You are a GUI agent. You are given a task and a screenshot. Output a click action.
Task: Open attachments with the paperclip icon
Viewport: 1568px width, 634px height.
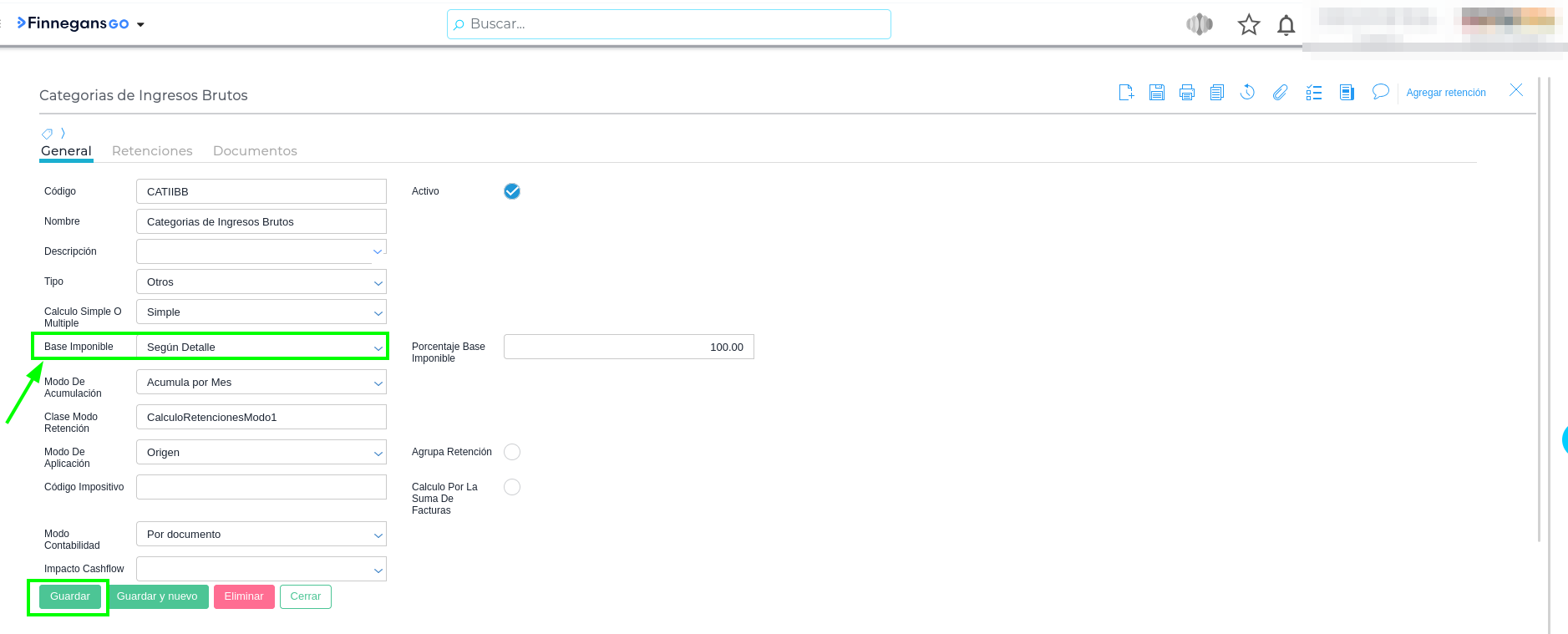click(x=1280, y=93)
